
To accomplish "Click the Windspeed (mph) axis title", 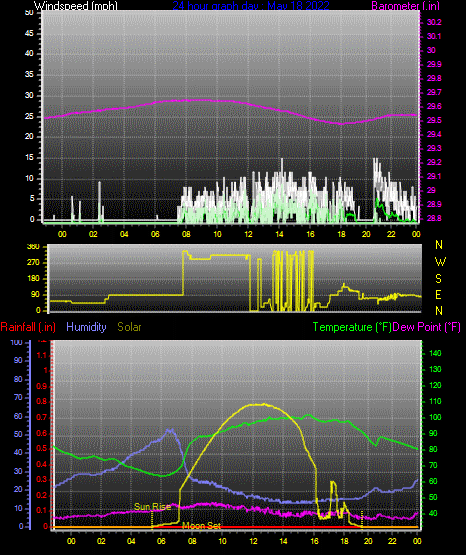I will [76, 5].
